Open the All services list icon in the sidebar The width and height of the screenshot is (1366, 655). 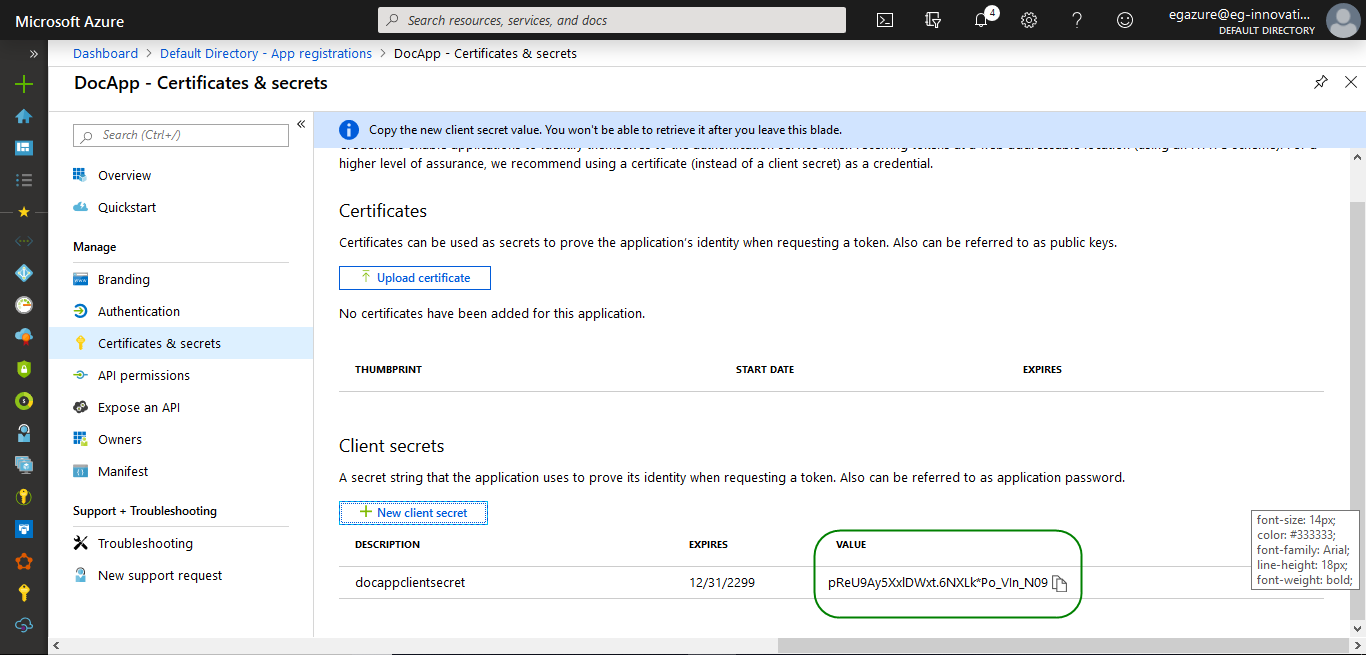coord(24,180)
